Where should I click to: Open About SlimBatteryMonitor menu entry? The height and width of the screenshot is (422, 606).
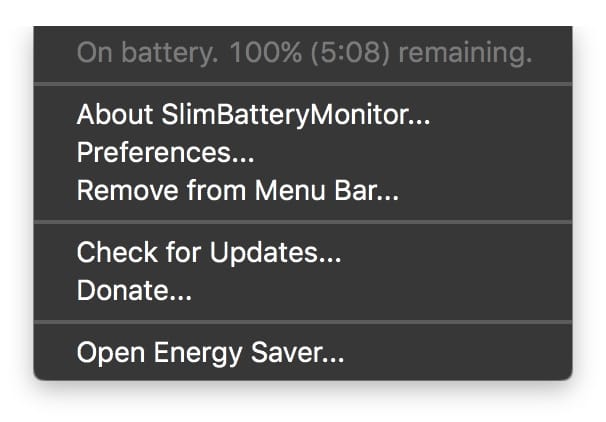(x=253, y=115)
